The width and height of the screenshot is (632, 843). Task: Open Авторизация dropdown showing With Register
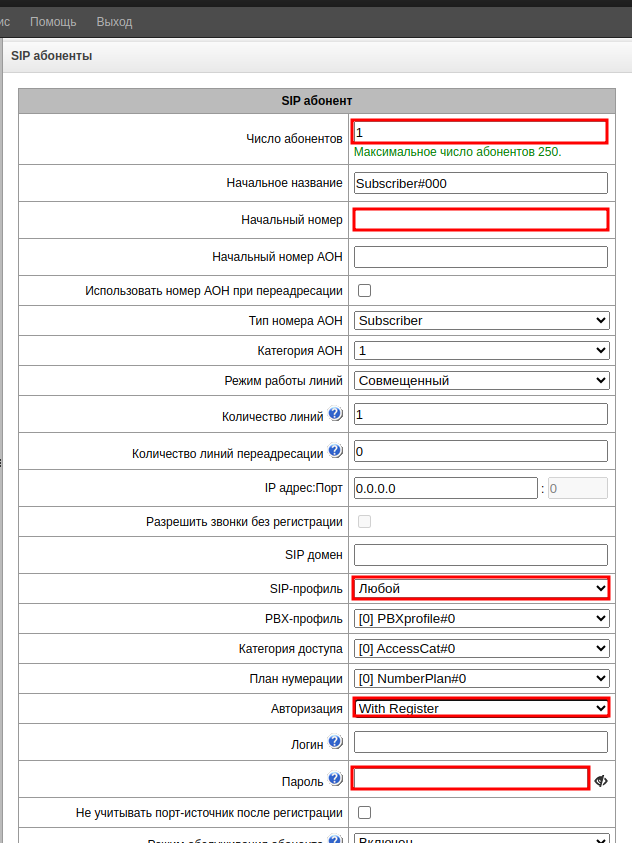(481, 709)
